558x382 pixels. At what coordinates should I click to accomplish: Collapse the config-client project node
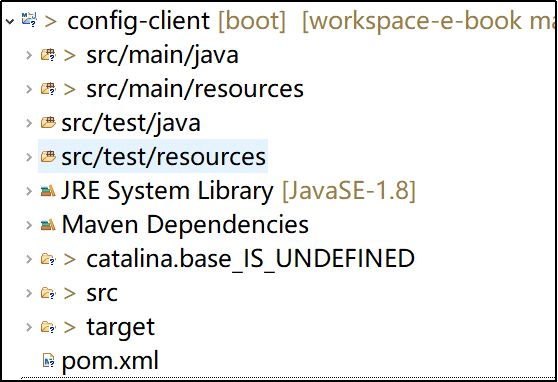pos(10,21)
